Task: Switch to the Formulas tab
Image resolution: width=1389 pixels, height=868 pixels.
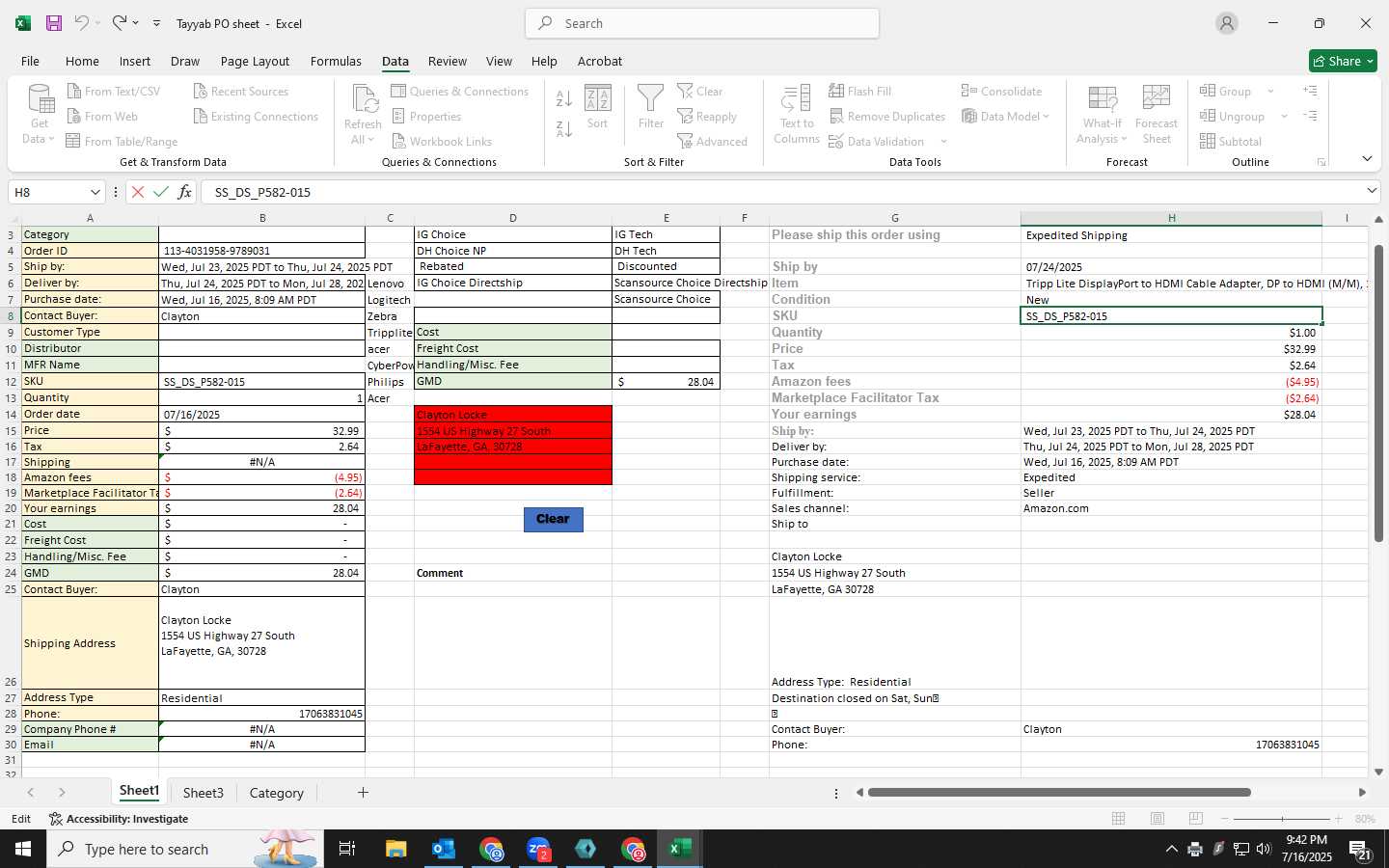Action: tap(336, 61)
